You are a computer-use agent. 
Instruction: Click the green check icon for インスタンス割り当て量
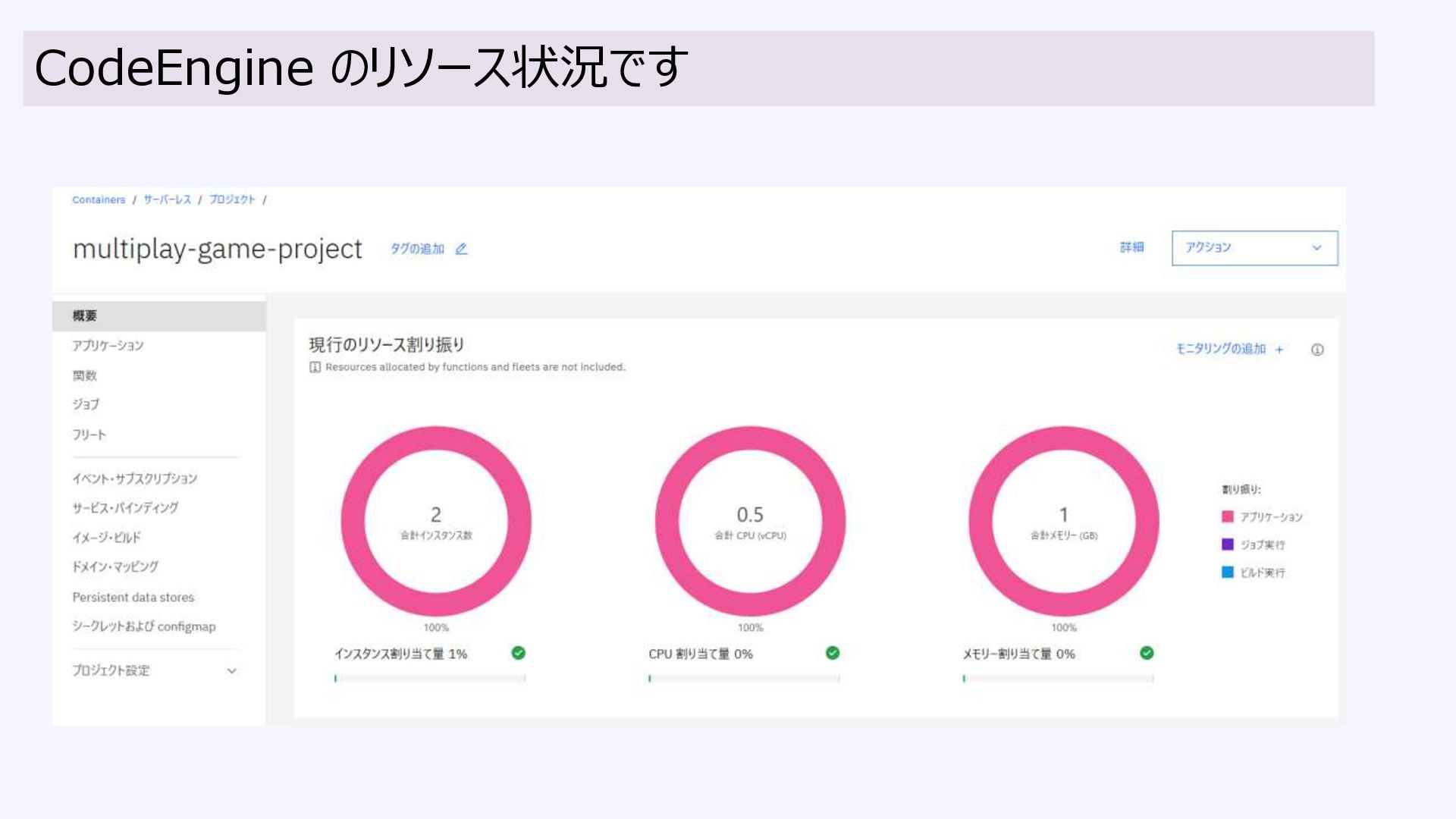[x=519, y=653]
